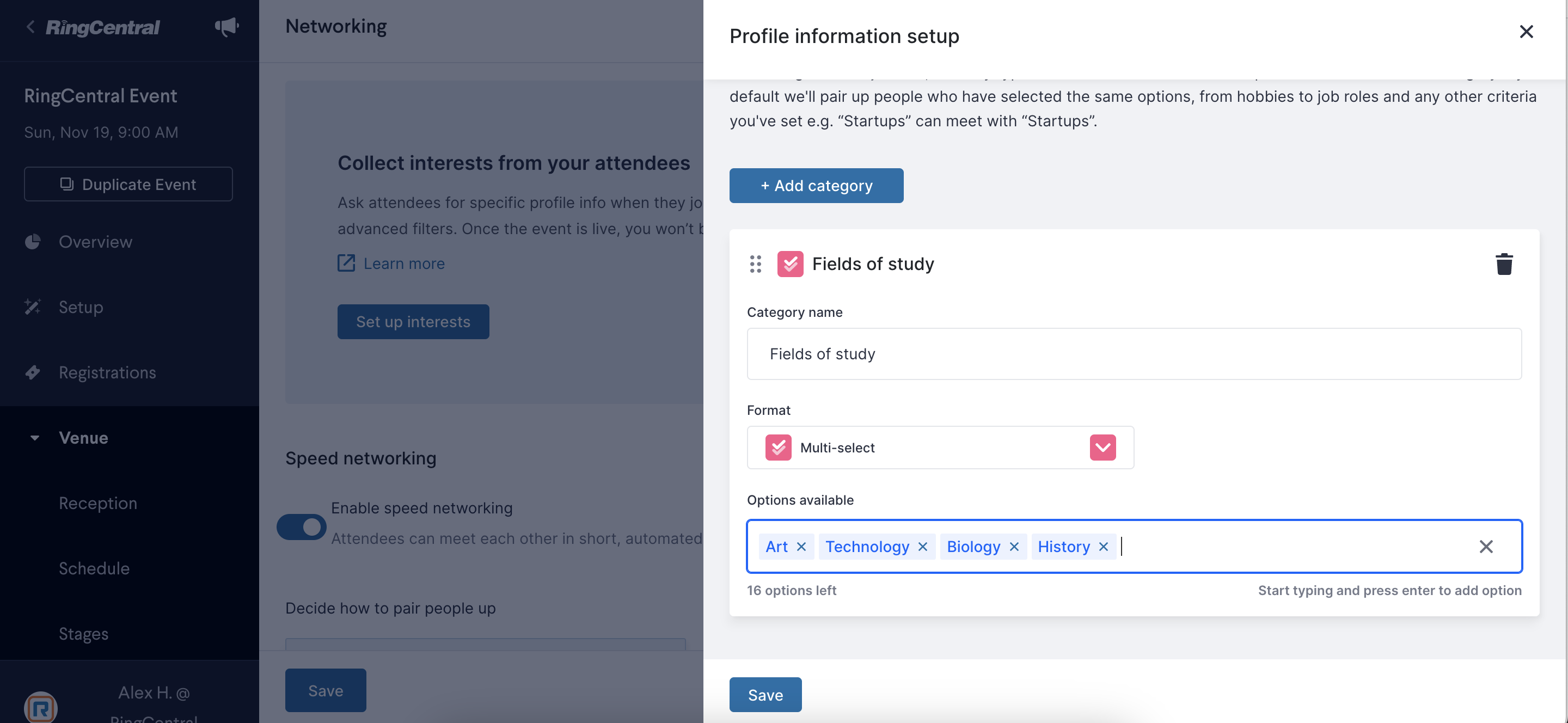This screenshot has width=1568, height=723.
Task: Collapse the Venue section
Action: (35, 438)
